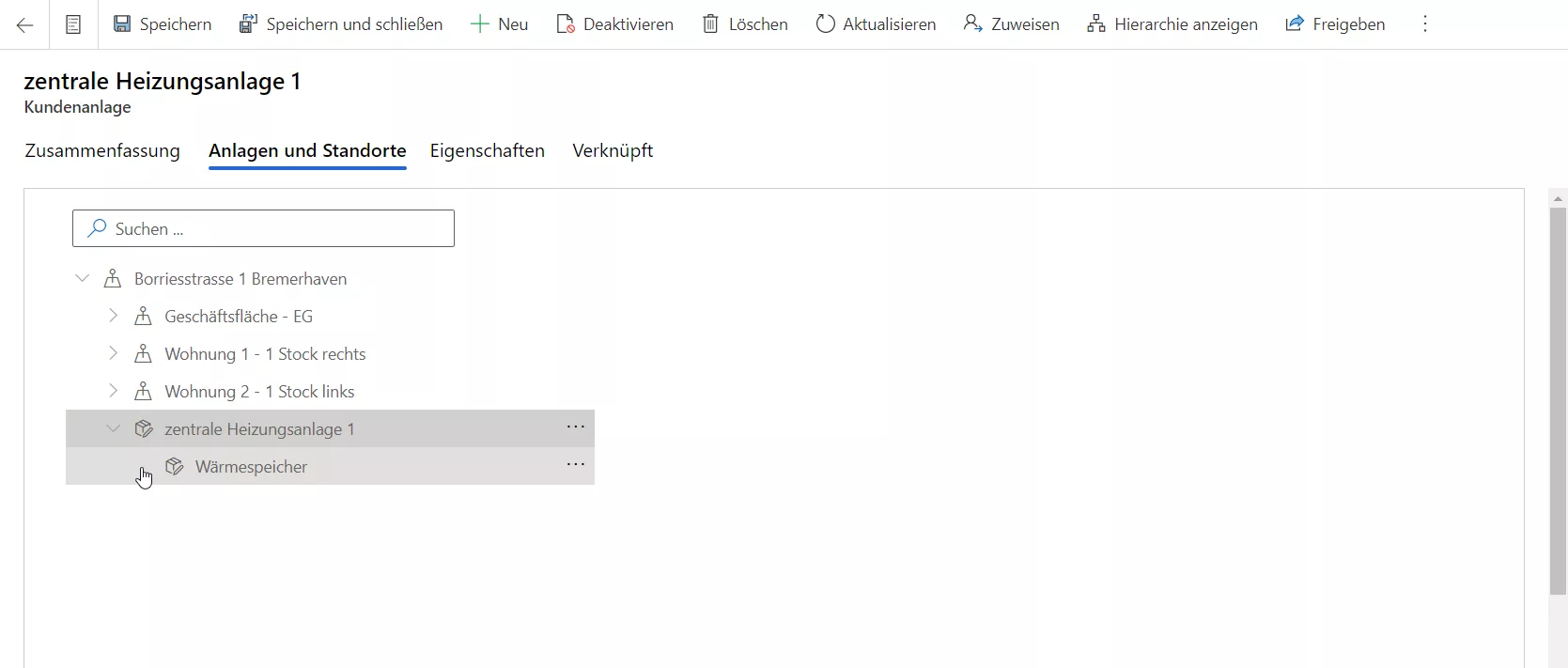The width and height of the screenshot is (1568, 668).
Task: Switch to the Eigenschaften tab
Action: pyautogui.click(x=487, y=150)
